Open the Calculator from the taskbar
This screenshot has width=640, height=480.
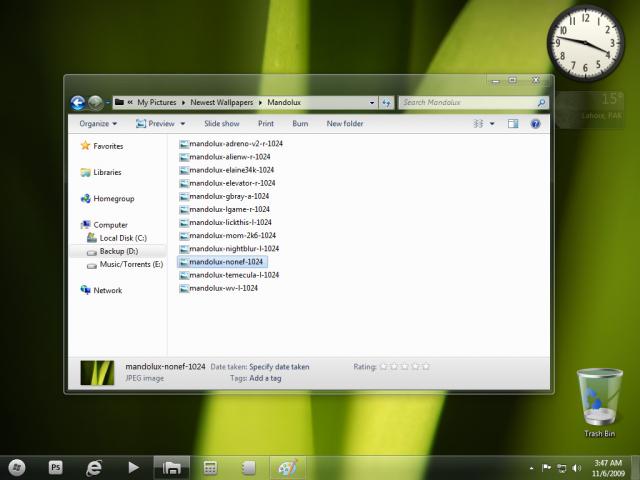click(210, 468)
